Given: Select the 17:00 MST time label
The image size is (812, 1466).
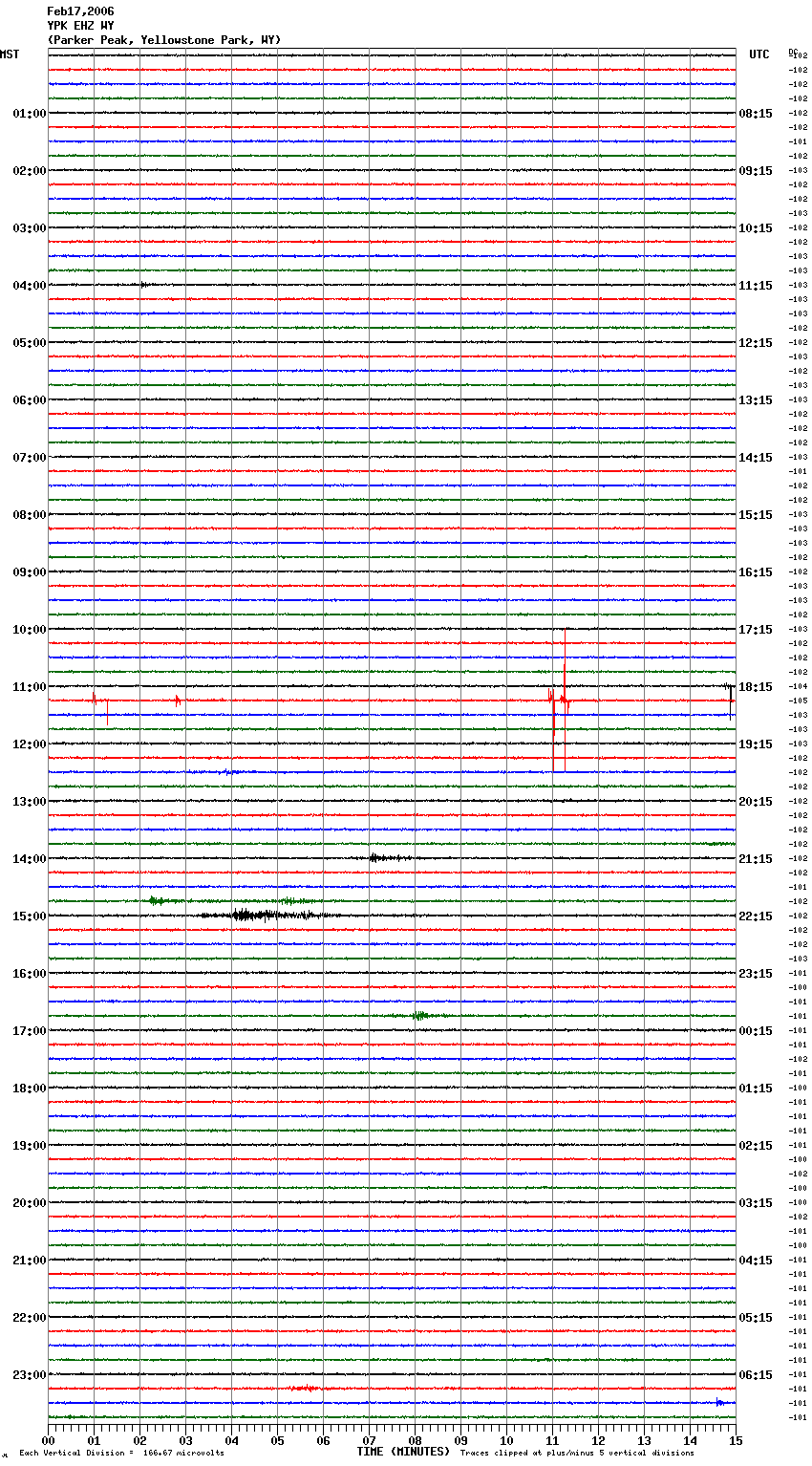Looking at the screenshot, I should pos(29,1031).
